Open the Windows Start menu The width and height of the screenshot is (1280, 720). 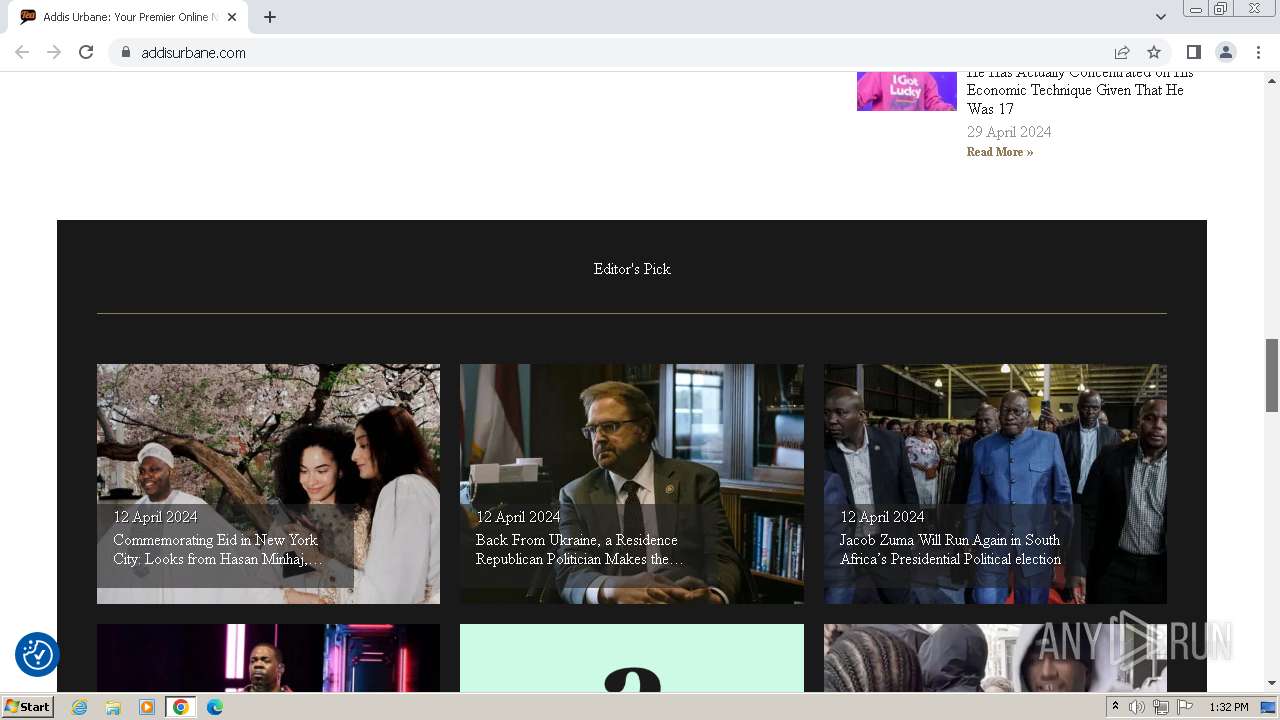click(27, 707)
